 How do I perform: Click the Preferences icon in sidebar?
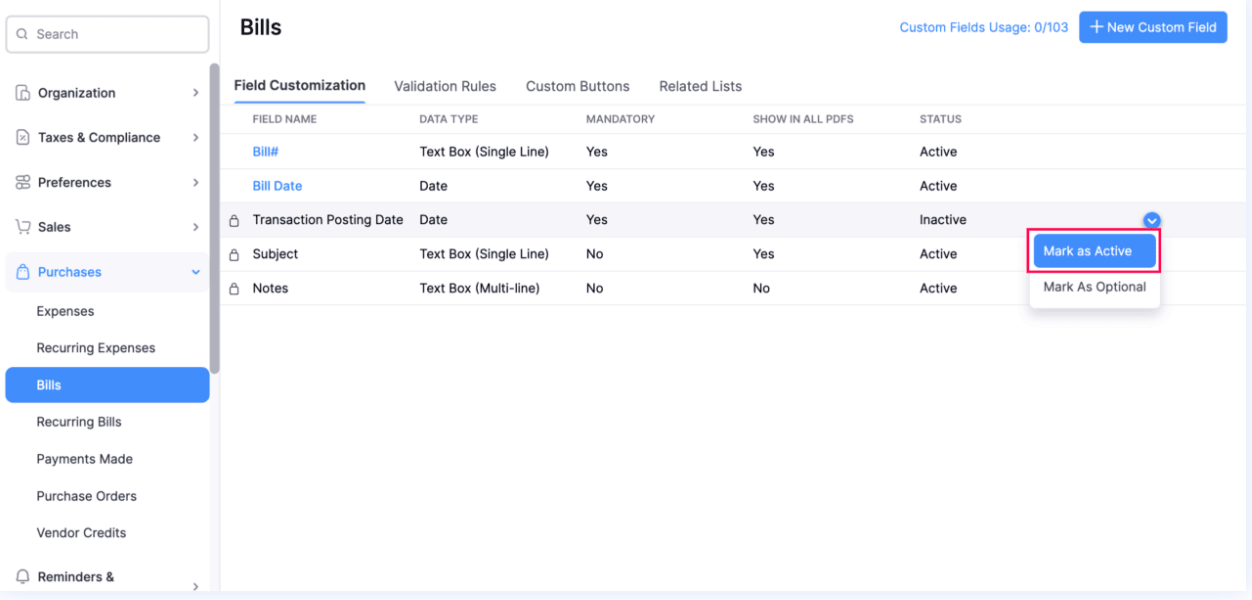click(22, 183)
